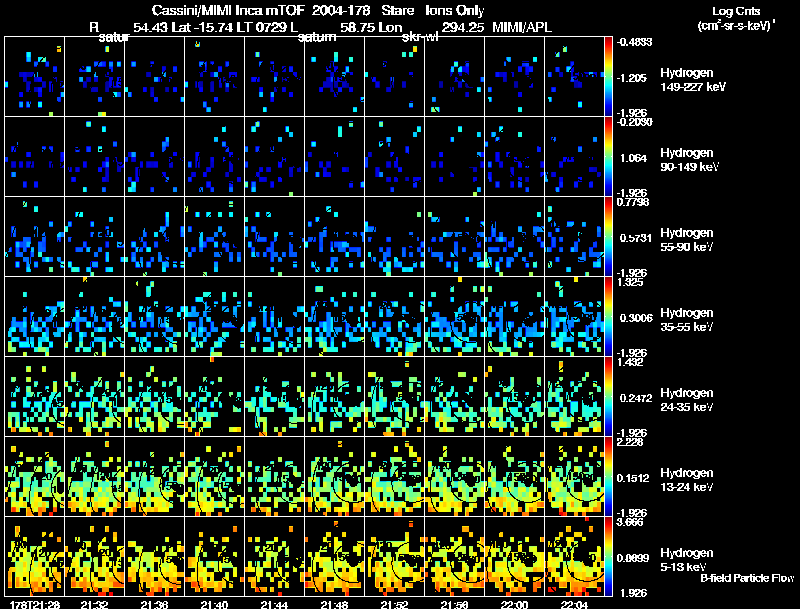Click the '0.2472' color scale value
The height and width of the screenshot is (609, 800).
636,398
